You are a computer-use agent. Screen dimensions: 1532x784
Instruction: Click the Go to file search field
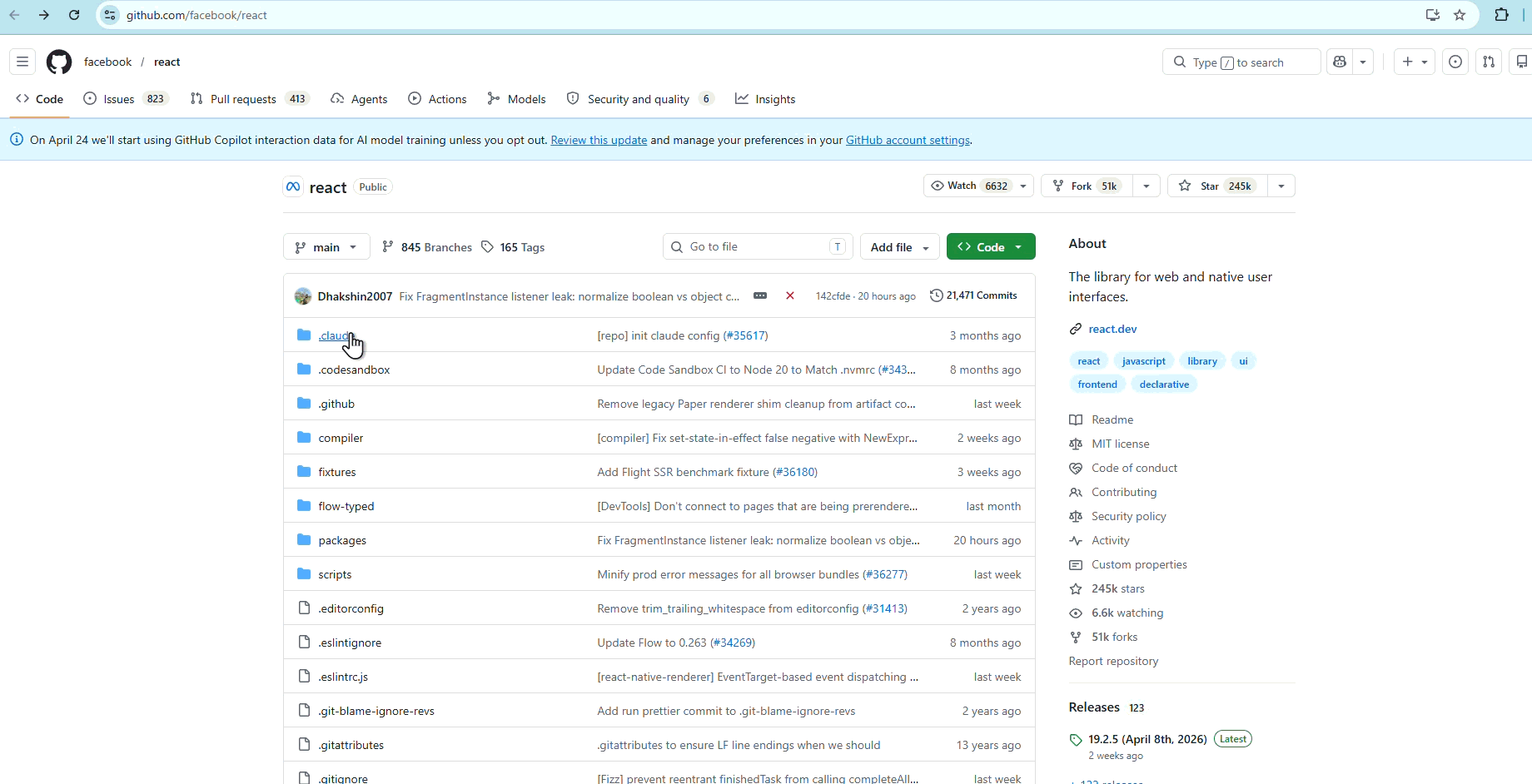[x=758, y=247]
